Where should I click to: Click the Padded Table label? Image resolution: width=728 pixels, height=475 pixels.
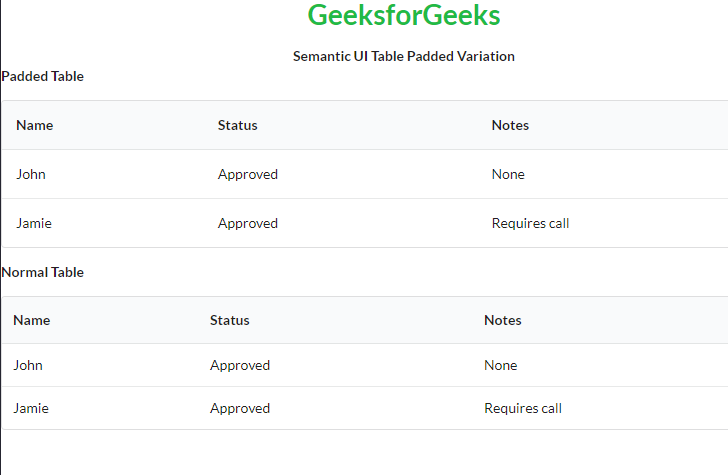[x=43, y=76]
